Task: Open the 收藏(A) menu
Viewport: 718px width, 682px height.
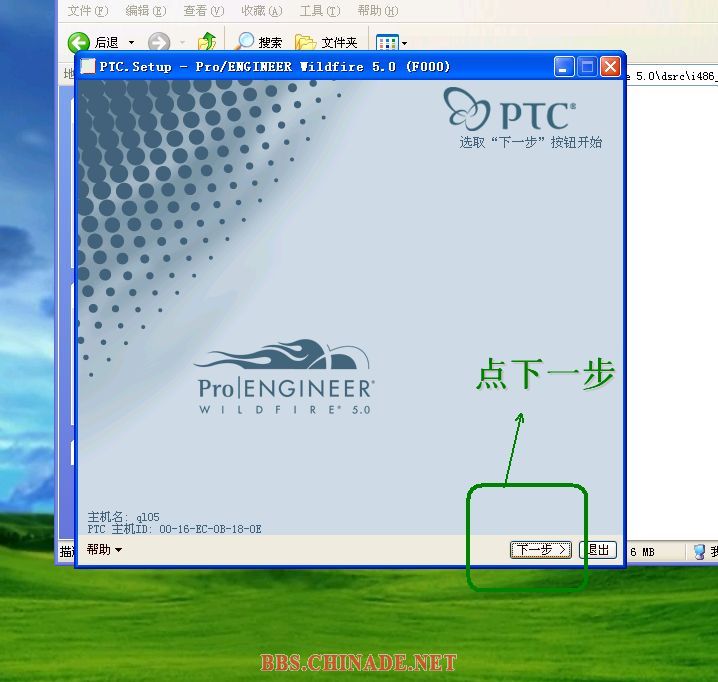Action: point(261,11)
